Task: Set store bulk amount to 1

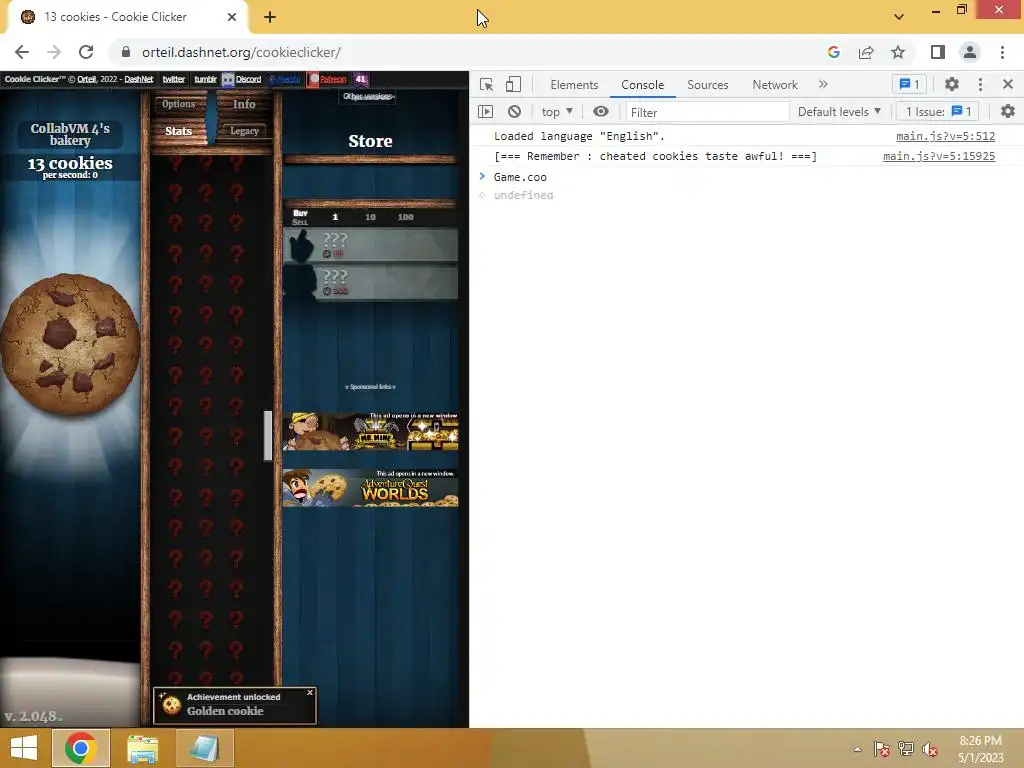Action: (335, 217)
